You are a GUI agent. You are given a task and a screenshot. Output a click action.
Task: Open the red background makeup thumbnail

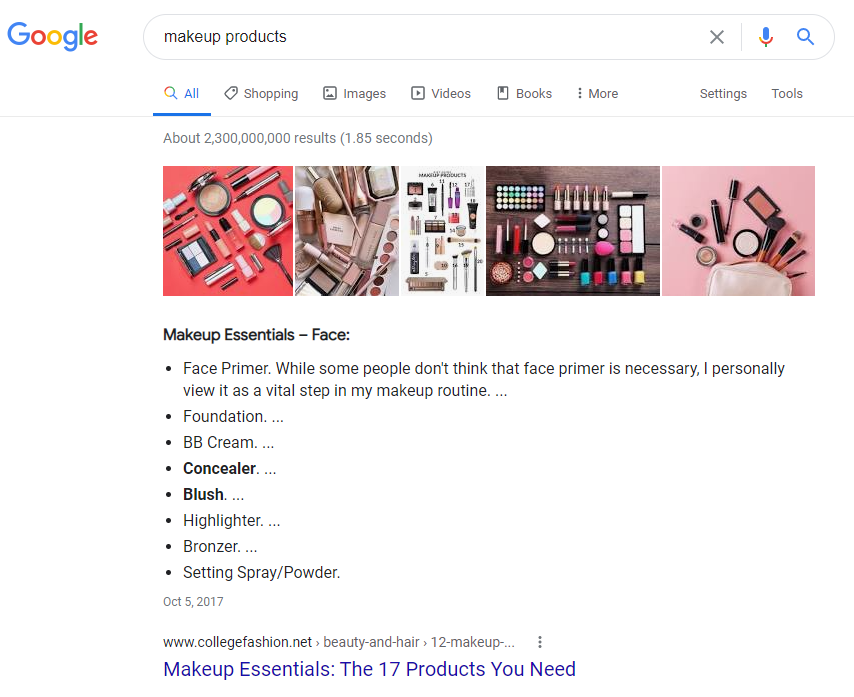point(228,231)
